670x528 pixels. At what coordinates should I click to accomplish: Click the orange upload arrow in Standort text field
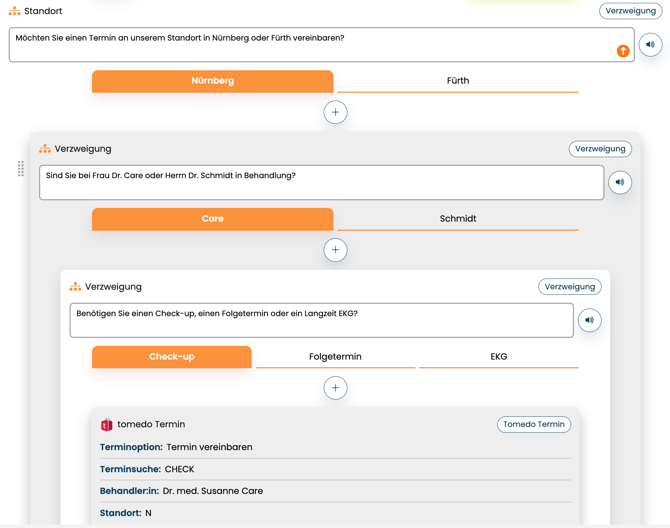point(623,51)
